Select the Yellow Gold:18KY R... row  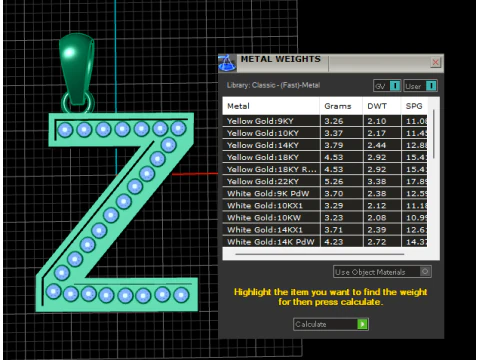click(325, 169)
